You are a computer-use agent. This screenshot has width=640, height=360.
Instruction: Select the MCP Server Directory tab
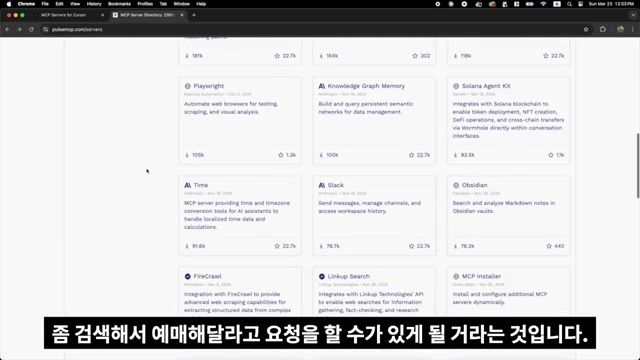point(147,15)
